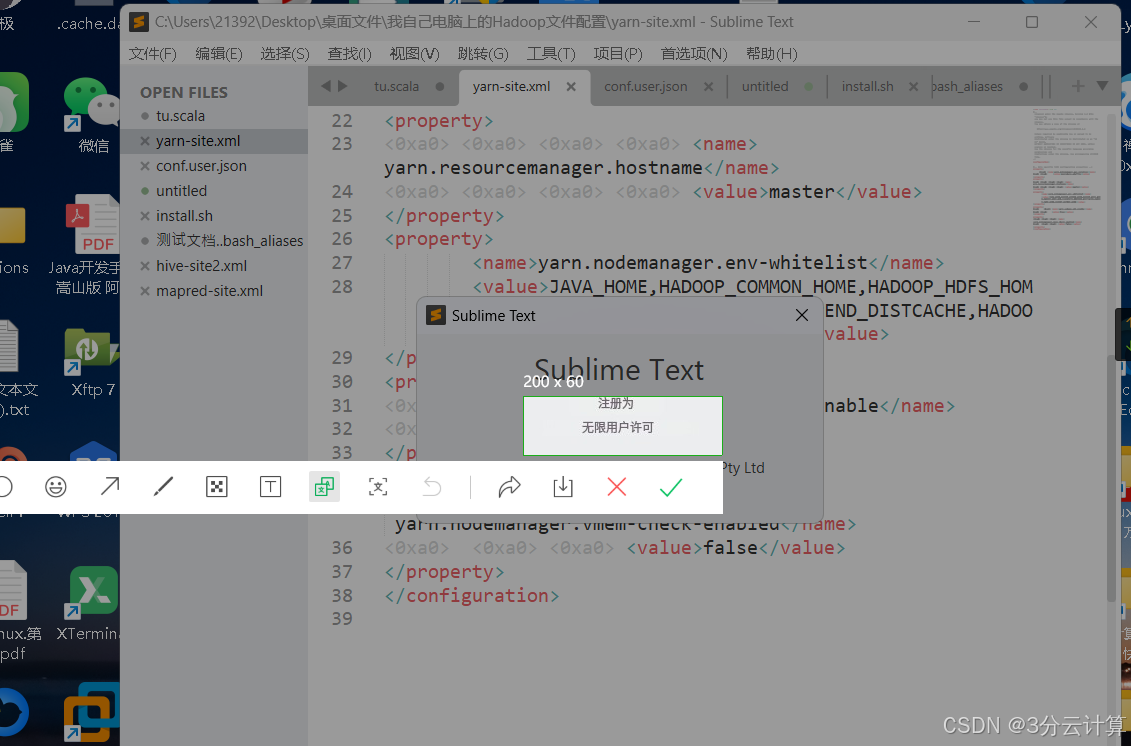Open conf.user.json in the sidebar
The image size is (1131, 746).
click(201, 166)
